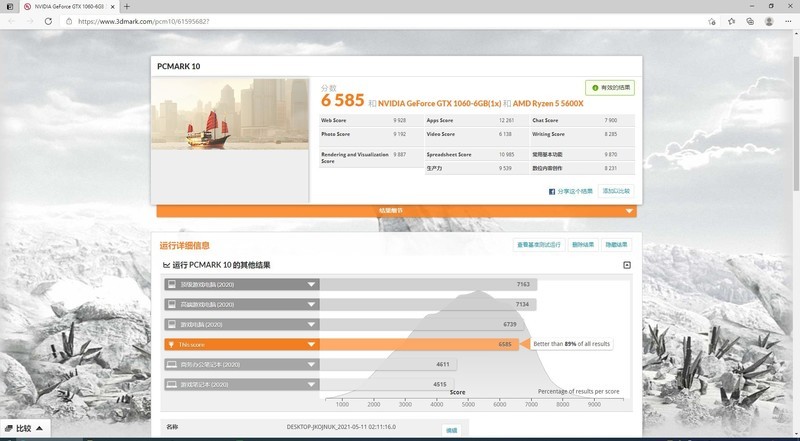Viewport: 800px width, 441px height.
Task: Open the NVIDIA GeForce GTX 1060-6GB link
Action: point(439,104)
